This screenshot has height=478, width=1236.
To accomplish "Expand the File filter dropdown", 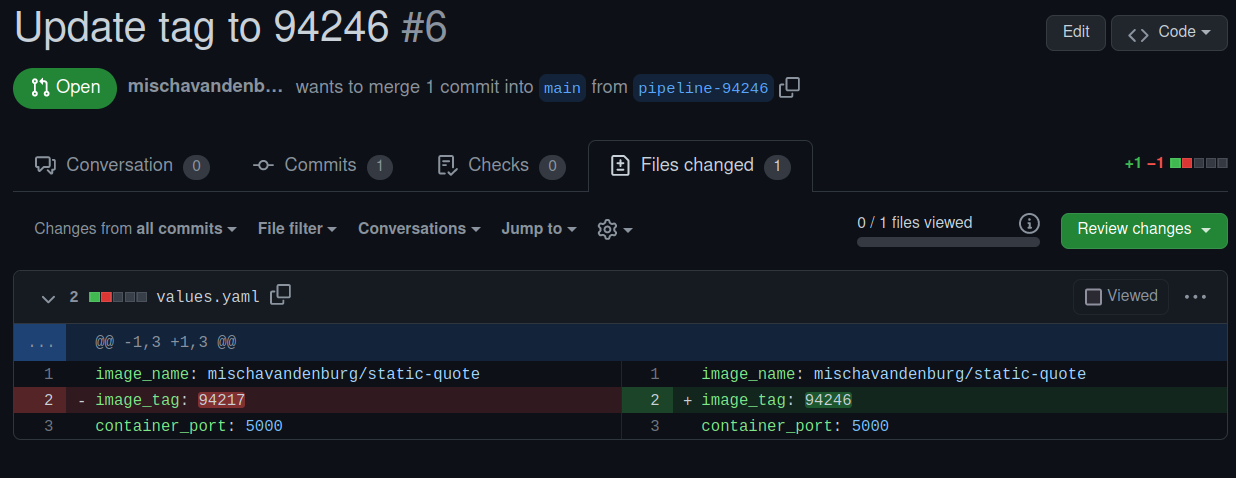I will pos(297,229).
